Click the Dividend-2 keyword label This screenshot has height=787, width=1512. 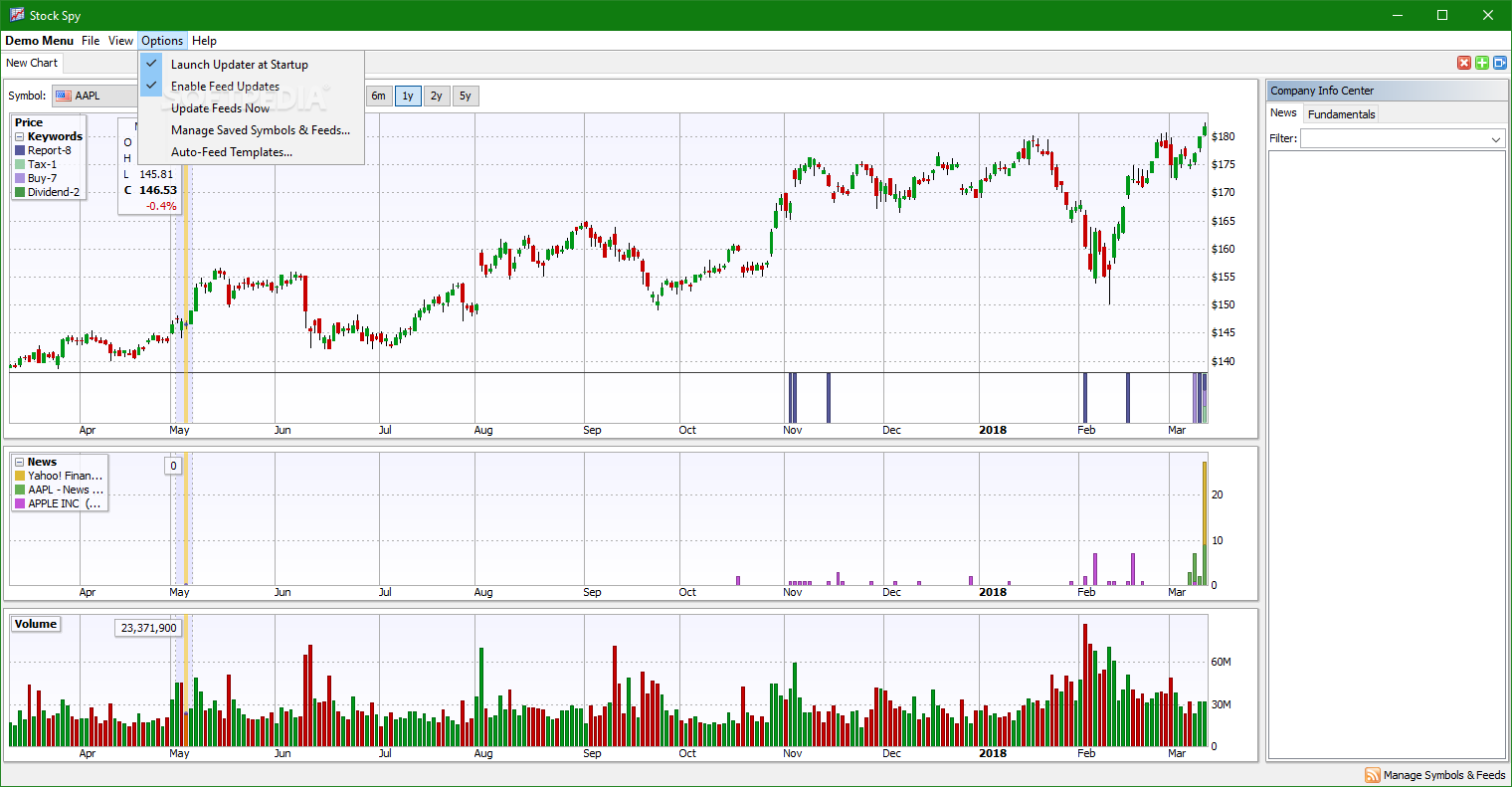tap(54, 192)
